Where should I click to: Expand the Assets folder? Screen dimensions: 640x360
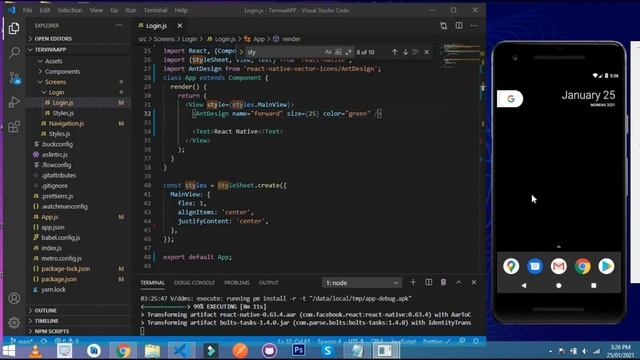[78, 61]
